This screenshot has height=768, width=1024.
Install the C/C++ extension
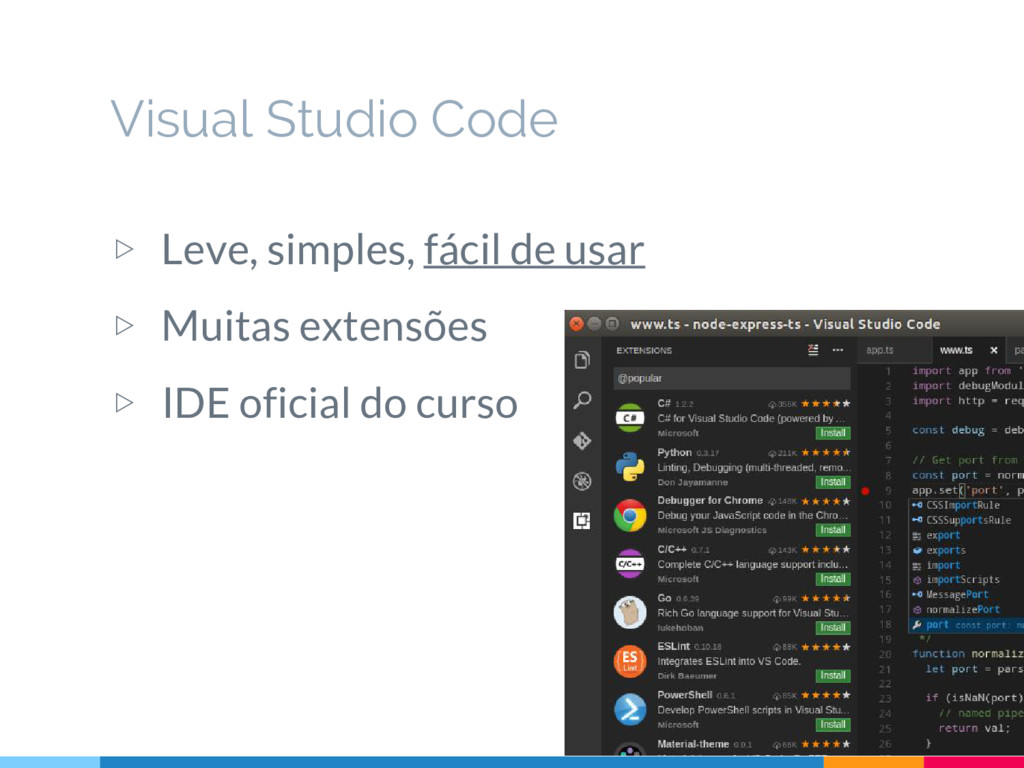[x=833, y=579]
